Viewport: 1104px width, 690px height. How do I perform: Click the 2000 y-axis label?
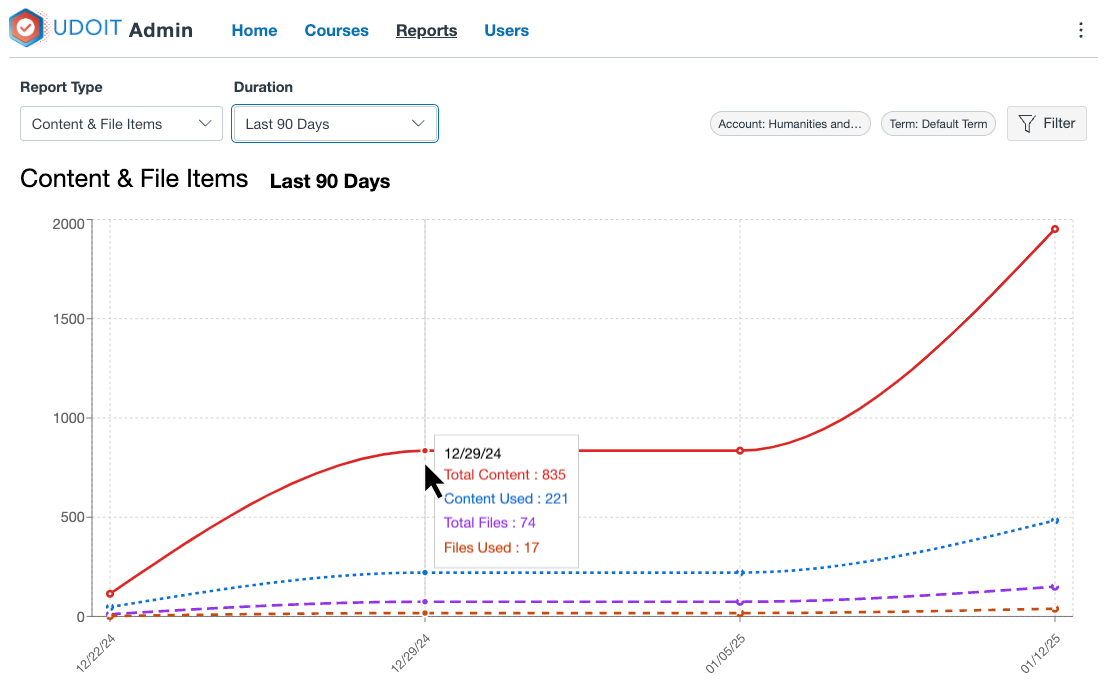tap(69, 223)
